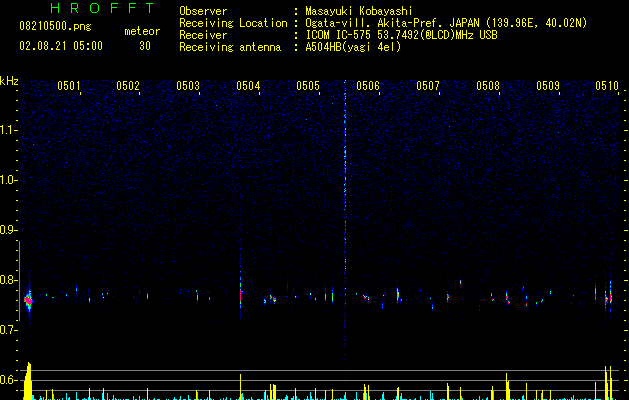Click the 0.8 kHz axis label
629x400 pixels.
click(8, 280)
